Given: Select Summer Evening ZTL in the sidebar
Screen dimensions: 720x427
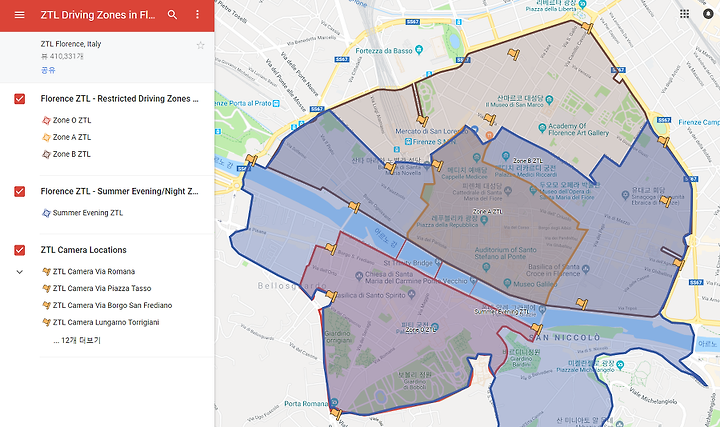Looking at the screenshot, I should 88,213.
